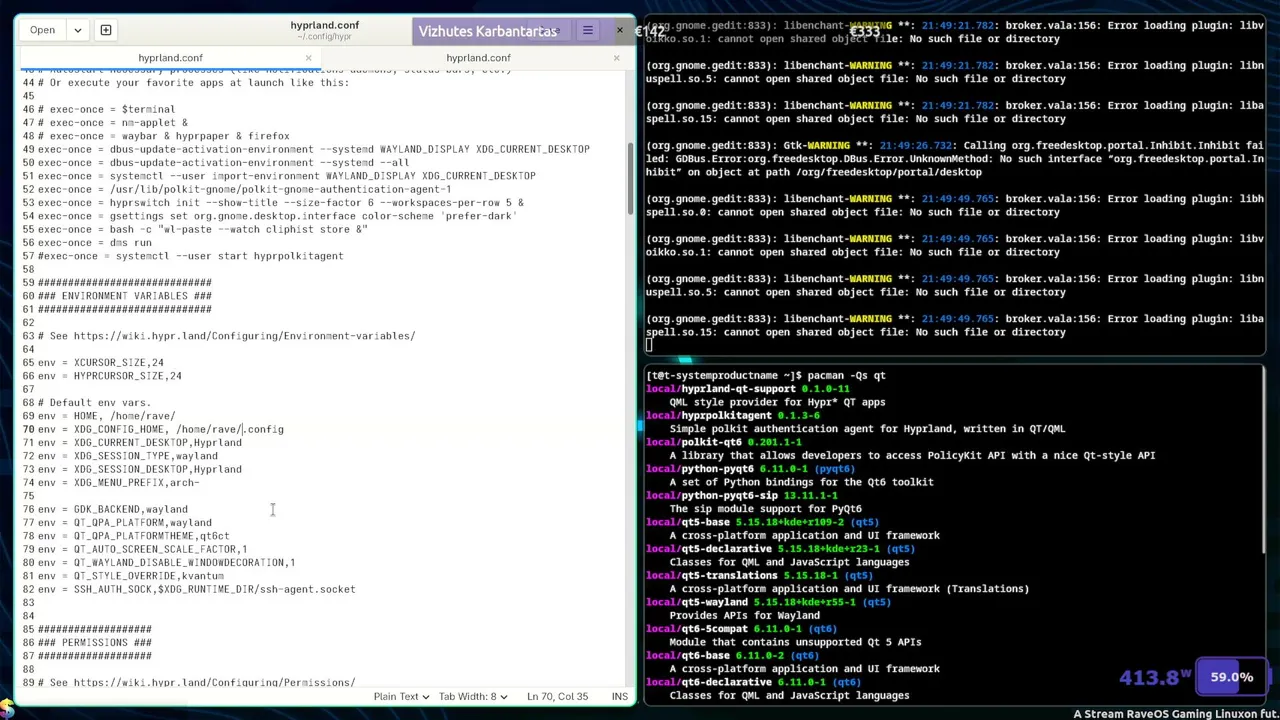Click the '# Default env vars.' comment

click(x=94, y=403)
